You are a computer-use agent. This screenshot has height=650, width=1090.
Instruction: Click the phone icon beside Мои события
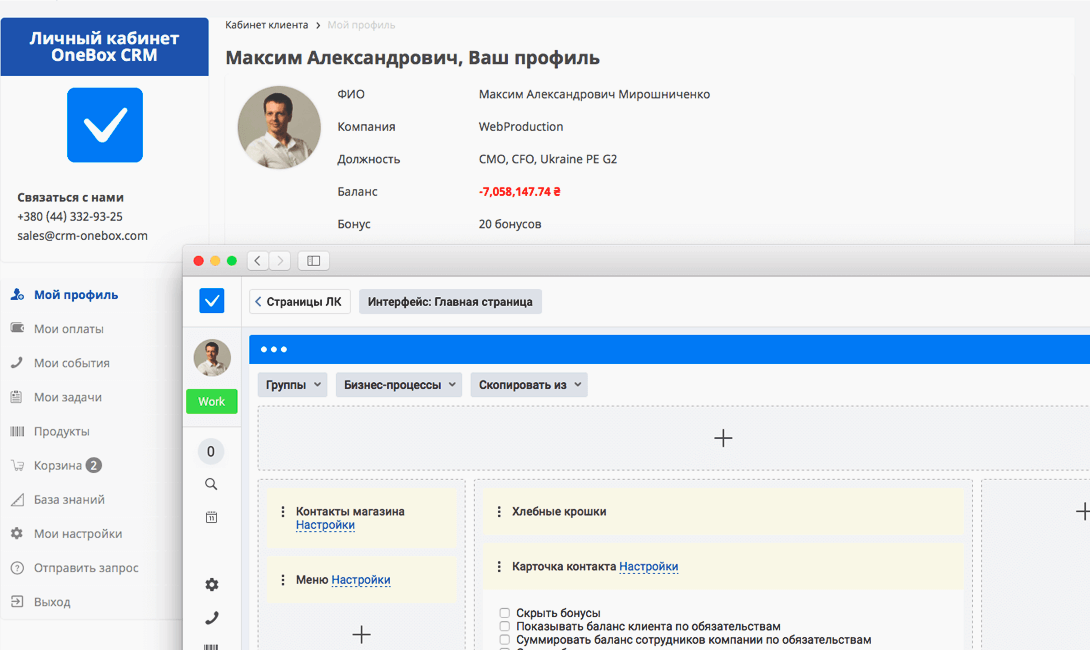click(17, 362)
